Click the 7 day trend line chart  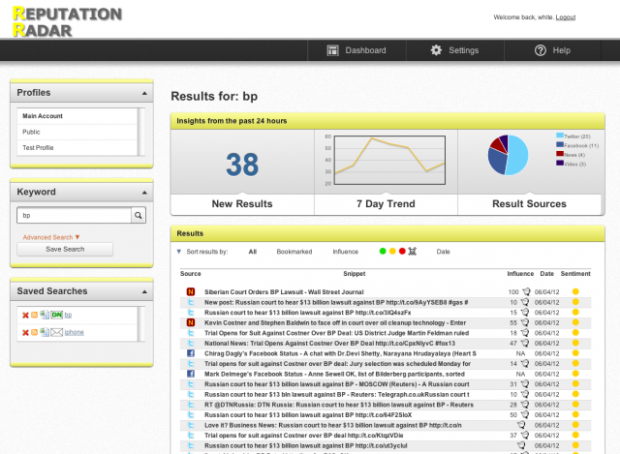389,160
